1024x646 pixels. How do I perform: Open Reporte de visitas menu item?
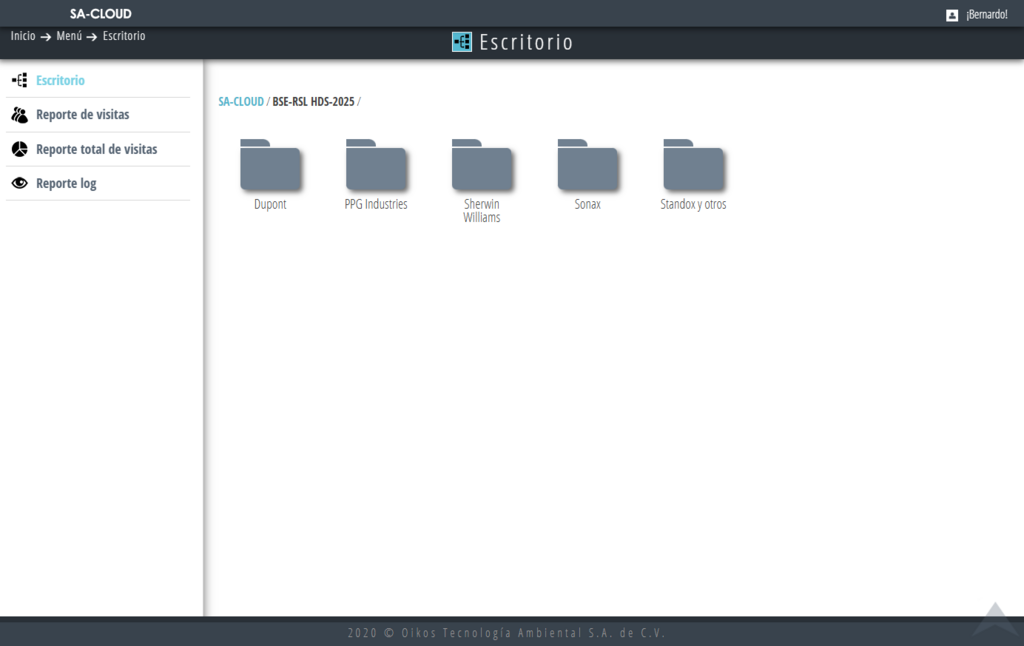pyautogui.click(x=82, y=115)
